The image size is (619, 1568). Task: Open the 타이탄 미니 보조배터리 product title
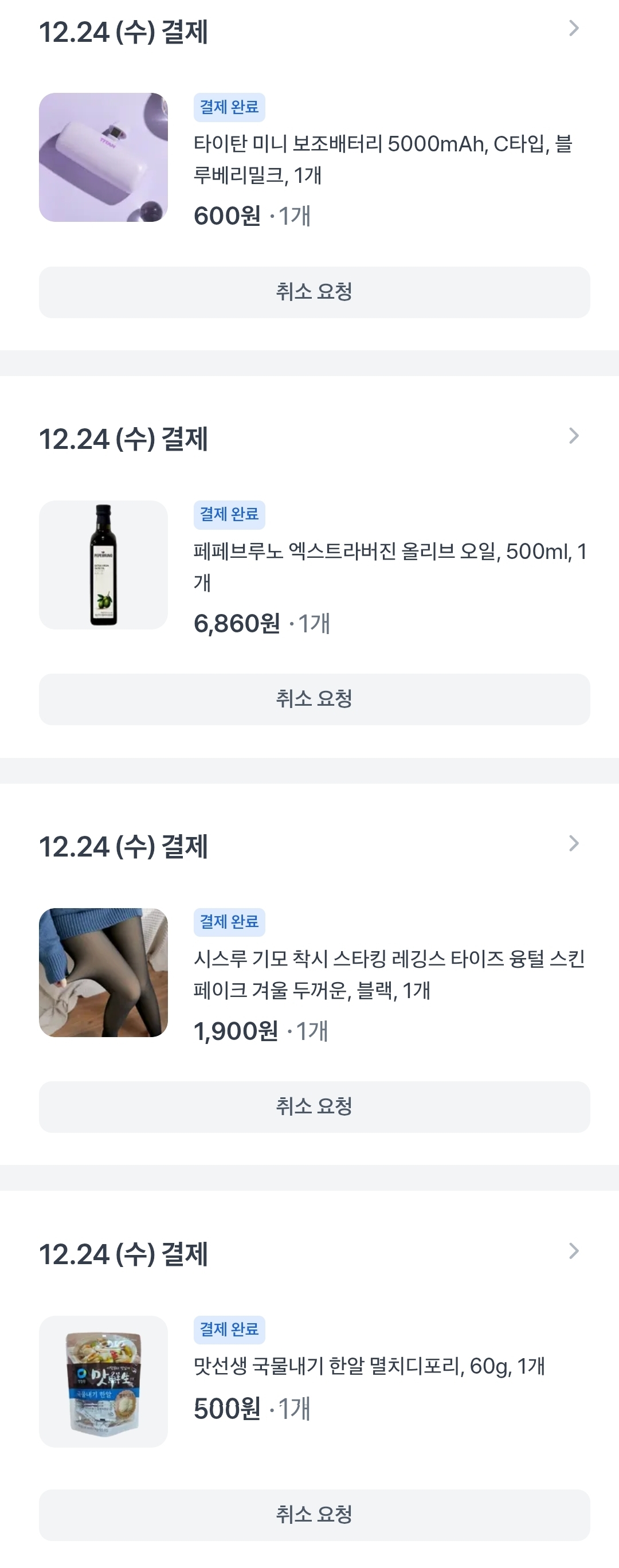pyautogui.click(x=382, y=159)
